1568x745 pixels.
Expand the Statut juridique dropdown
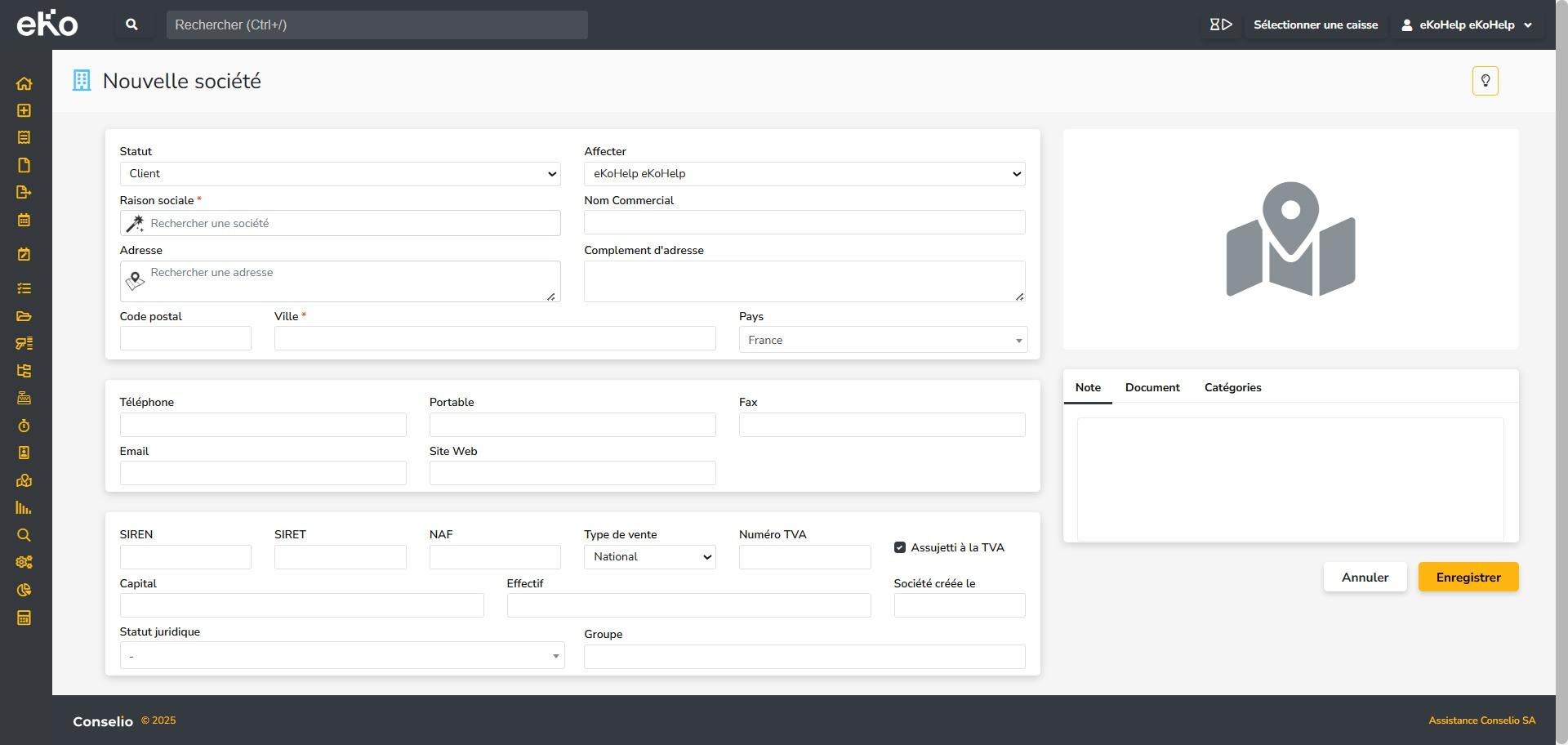[341, 656]
